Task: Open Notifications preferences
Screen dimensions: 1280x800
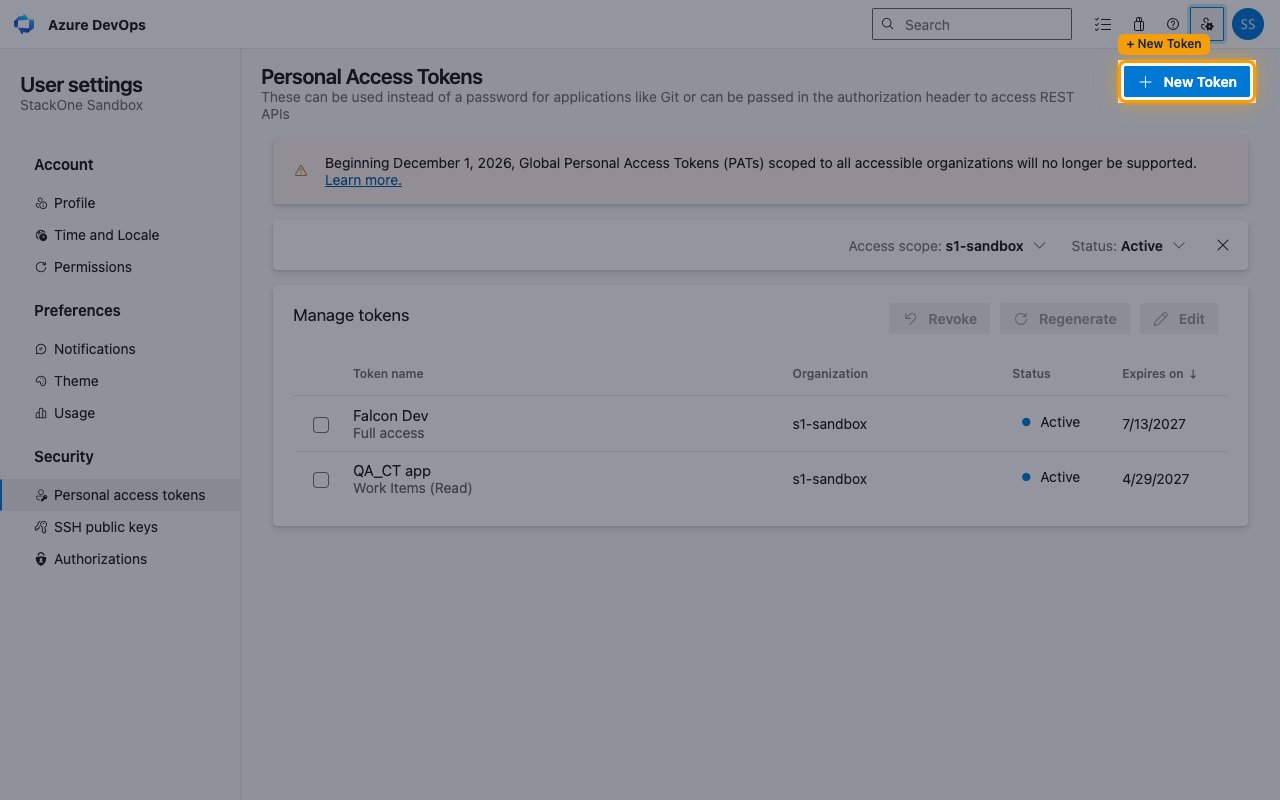Action: coord(120,349)
